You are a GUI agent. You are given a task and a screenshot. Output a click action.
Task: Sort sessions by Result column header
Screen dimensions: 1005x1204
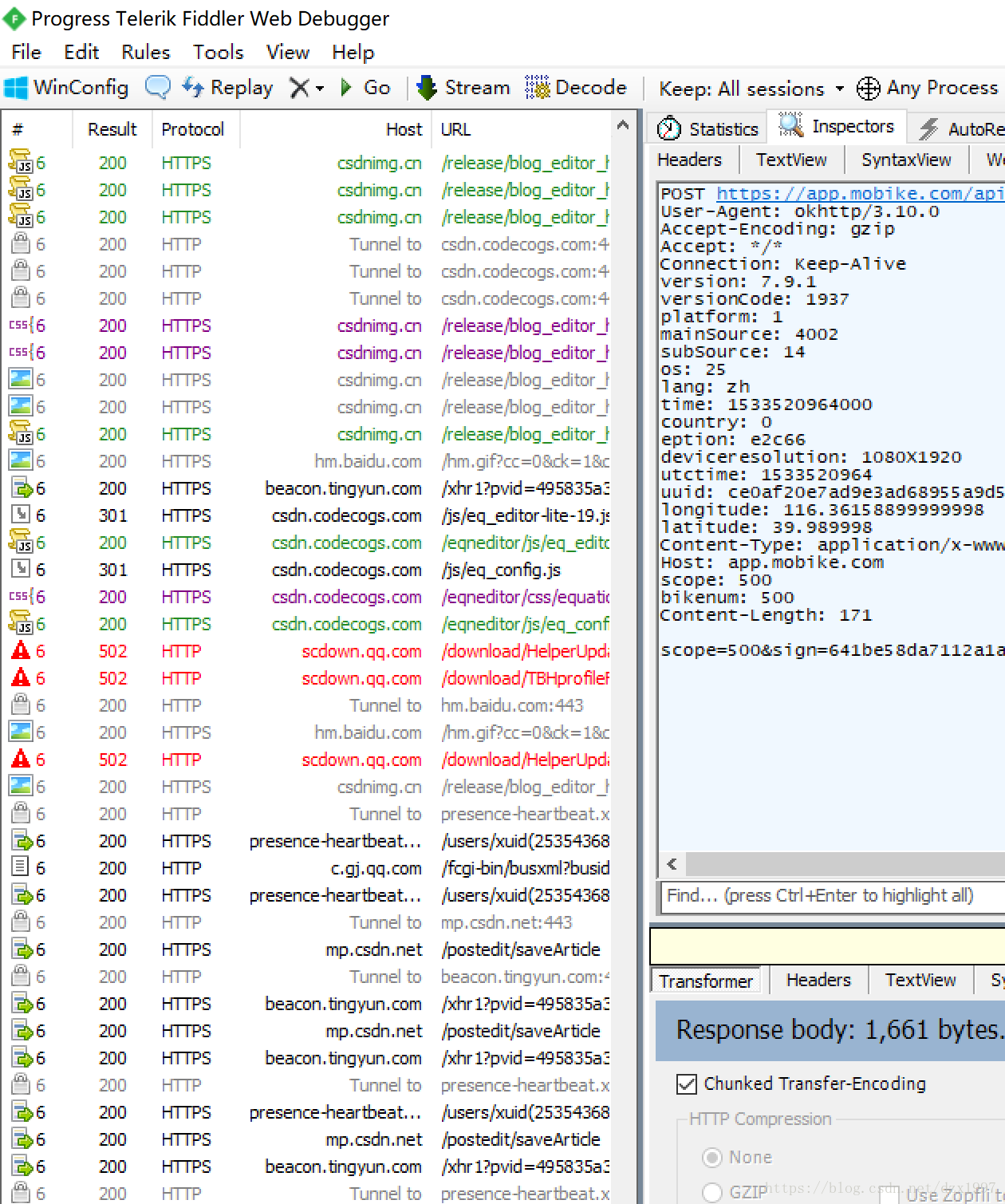click(112, 129)
